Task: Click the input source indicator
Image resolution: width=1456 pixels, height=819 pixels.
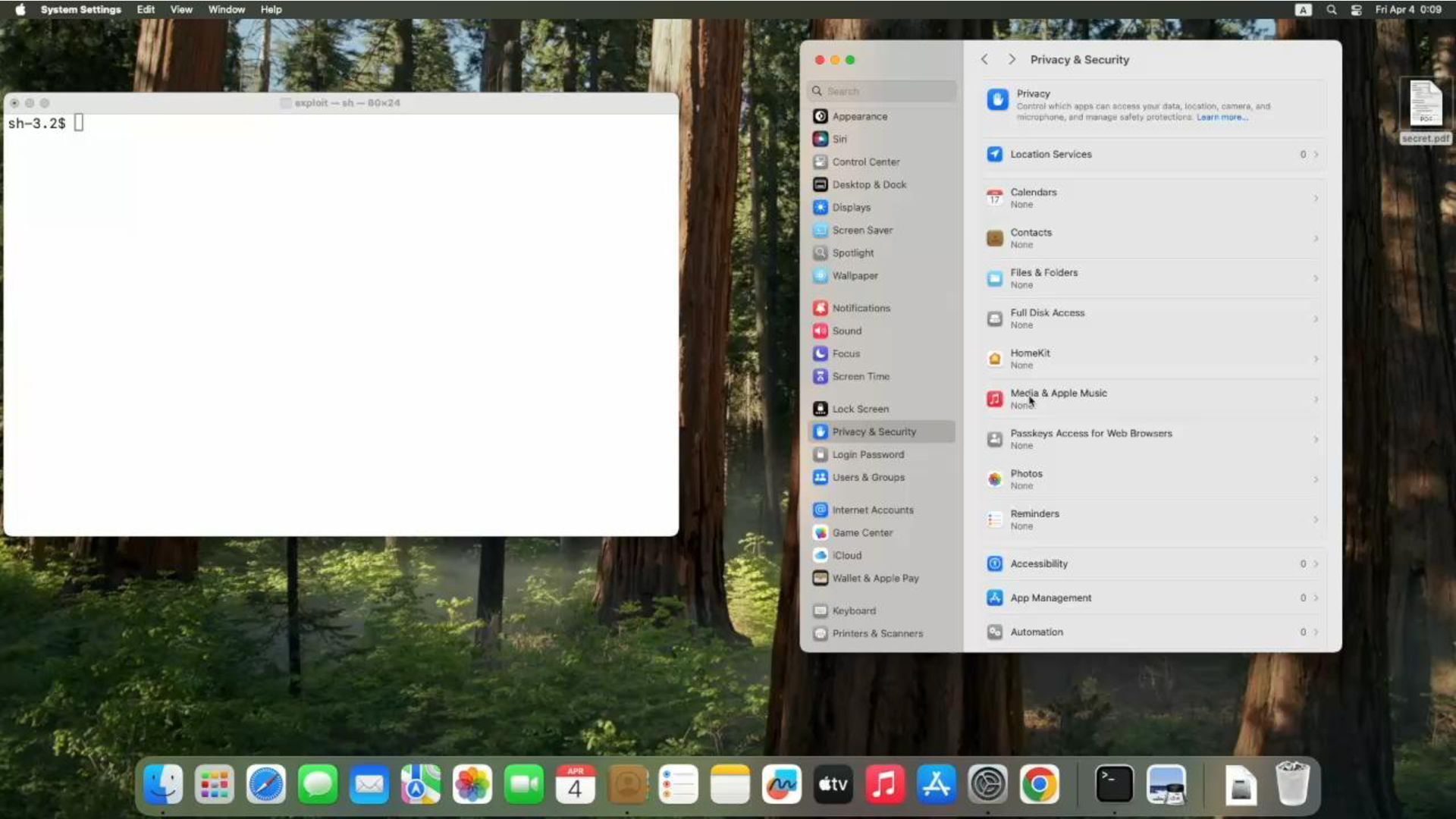Action: pyautogui.click(x=1303, y=9)
